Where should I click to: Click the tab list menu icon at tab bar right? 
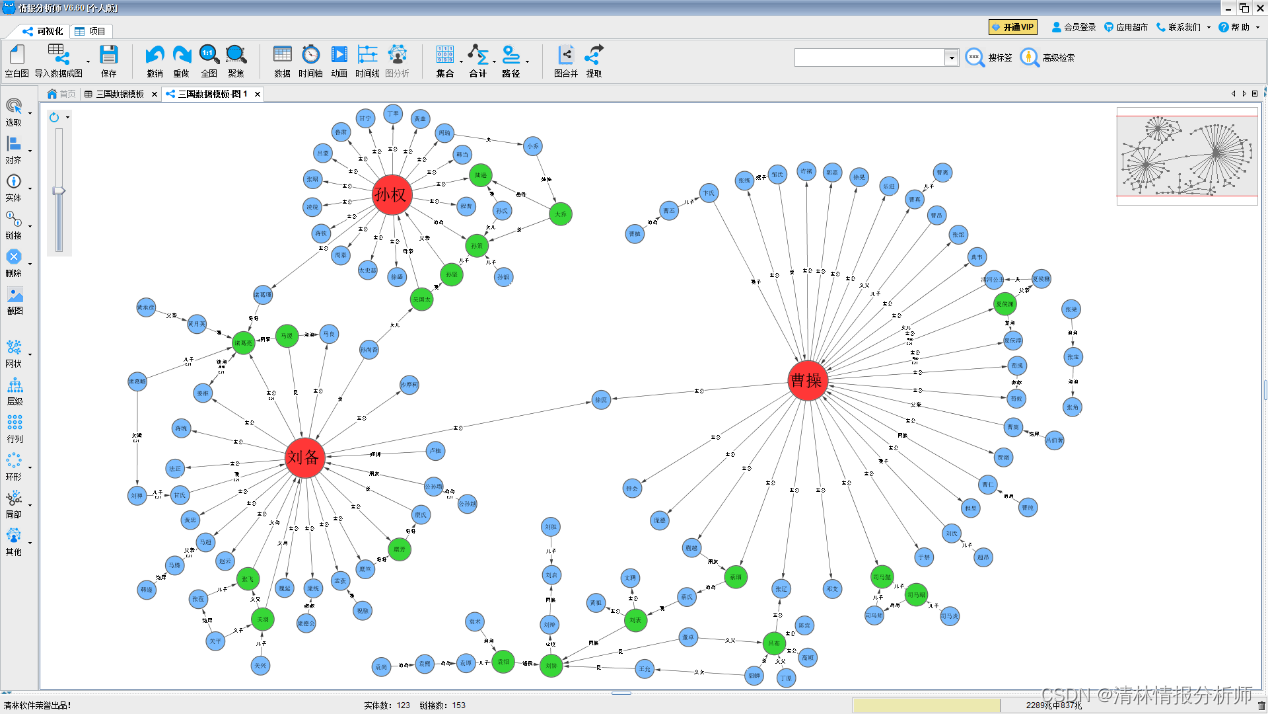[x=1254, y=94]
